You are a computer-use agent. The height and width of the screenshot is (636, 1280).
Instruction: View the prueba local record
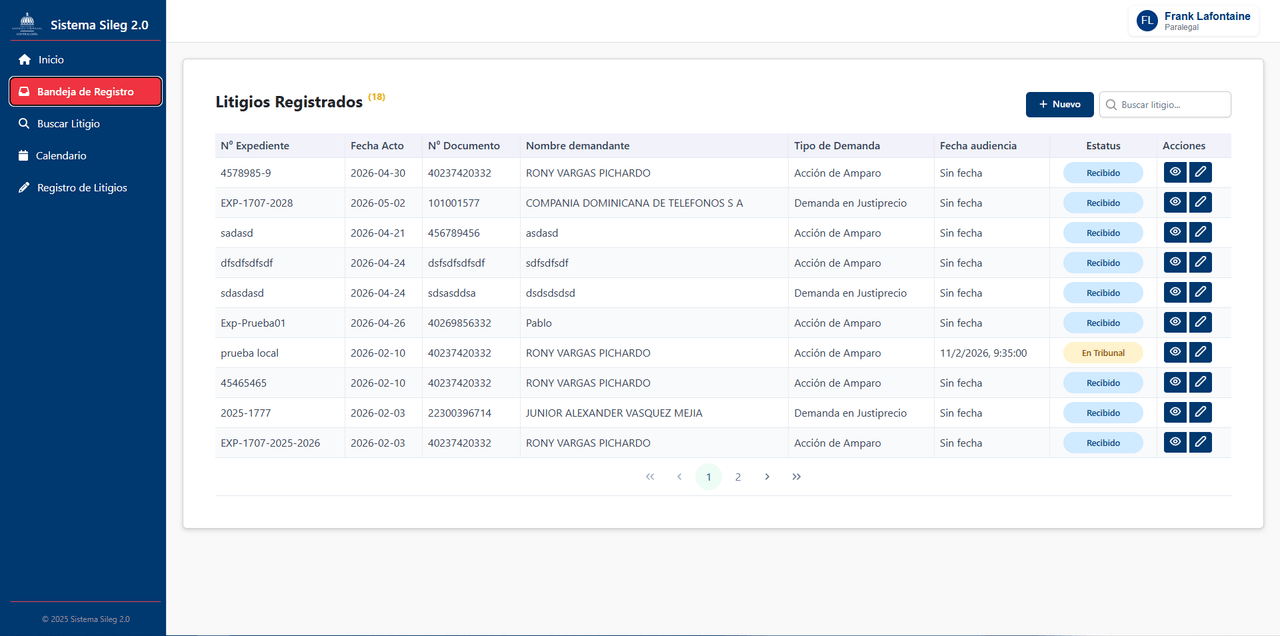tap(1176, 352)
